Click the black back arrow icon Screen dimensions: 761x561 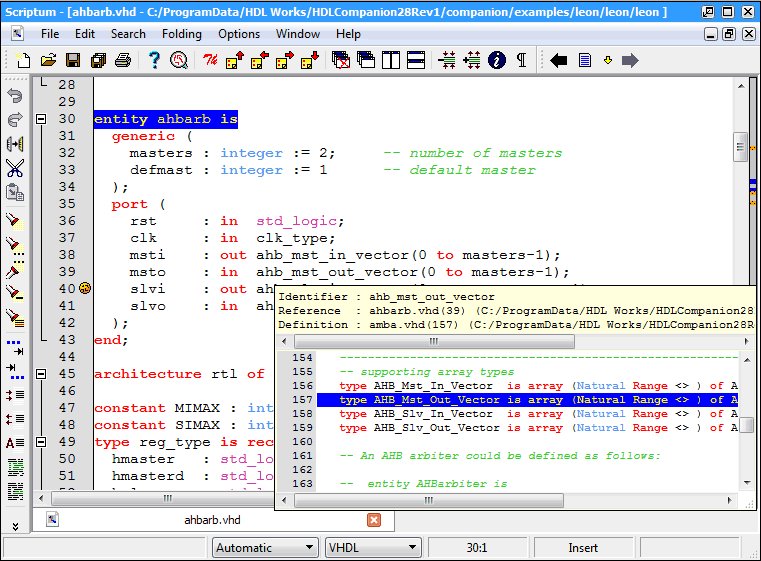tap(559, 60)
